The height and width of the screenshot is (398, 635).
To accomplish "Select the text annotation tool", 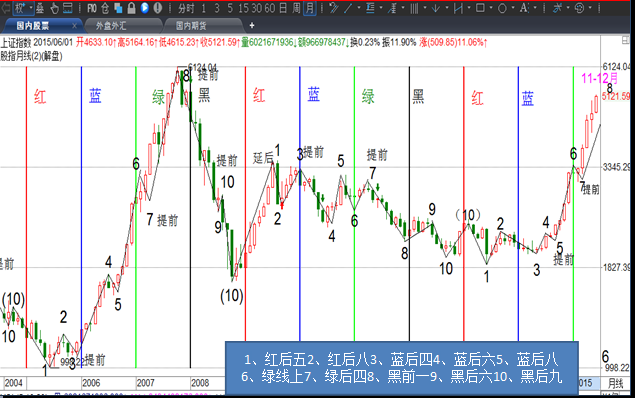I will tap(524, 8).
